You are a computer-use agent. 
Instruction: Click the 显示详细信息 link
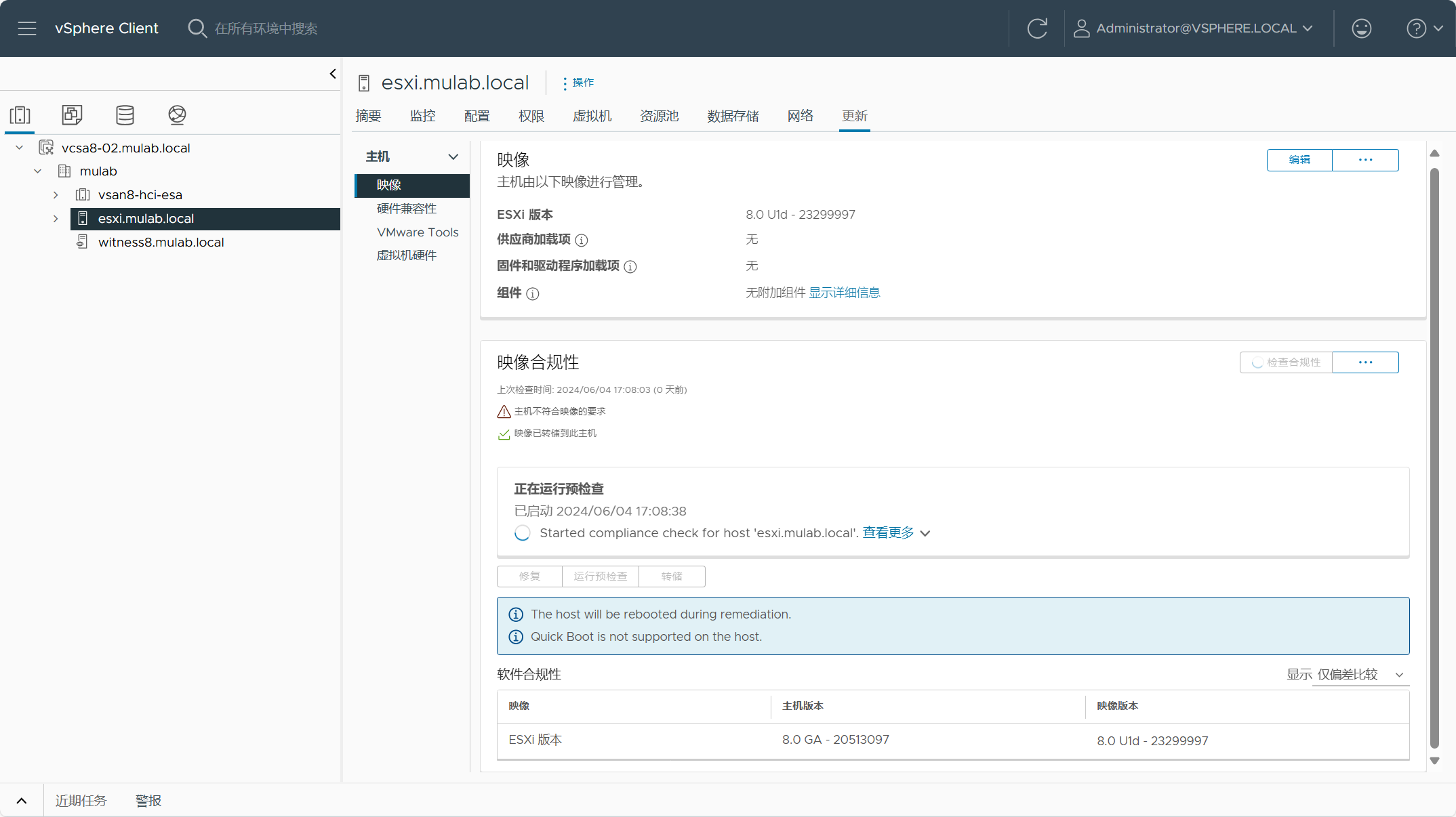click(845, 293)
